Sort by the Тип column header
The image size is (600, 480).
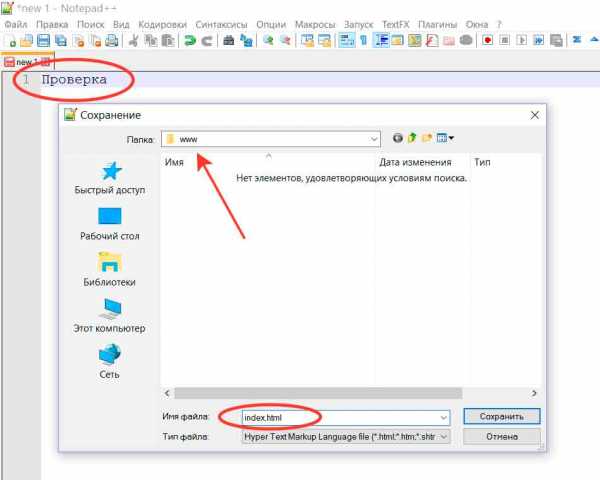pos(482,162)
